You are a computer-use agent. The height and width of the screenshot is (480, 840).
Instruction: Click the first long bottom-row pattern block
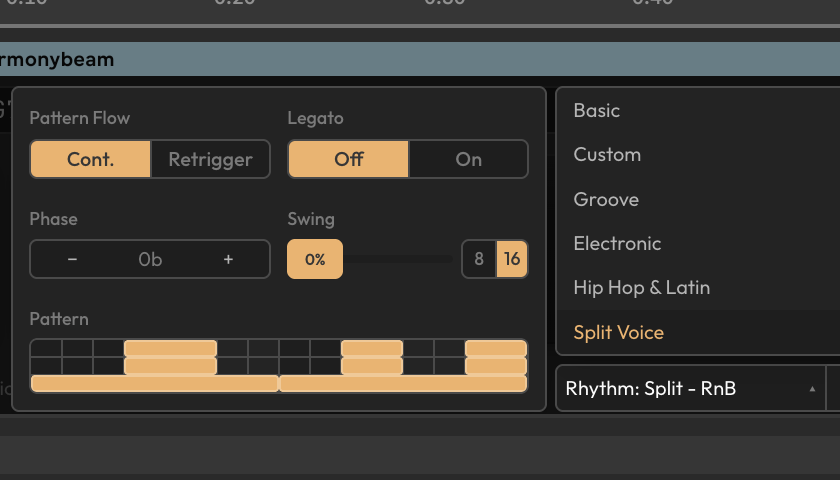click(x=154, y=384)
